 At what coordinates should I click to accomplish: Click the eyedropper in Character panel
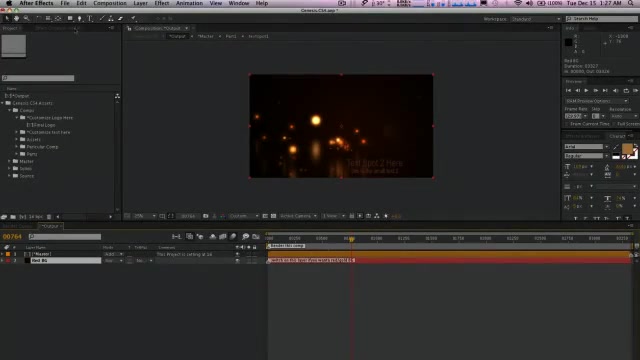[616, 147]
